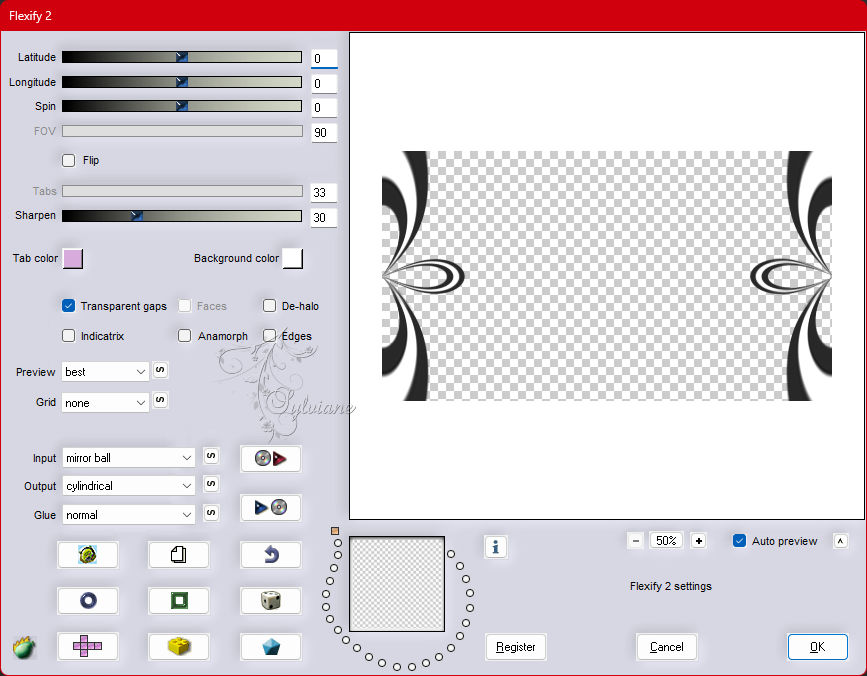This screenshot has width=867, height=676.
Task: Click the large warped image preview
Action: coord(607,276)
